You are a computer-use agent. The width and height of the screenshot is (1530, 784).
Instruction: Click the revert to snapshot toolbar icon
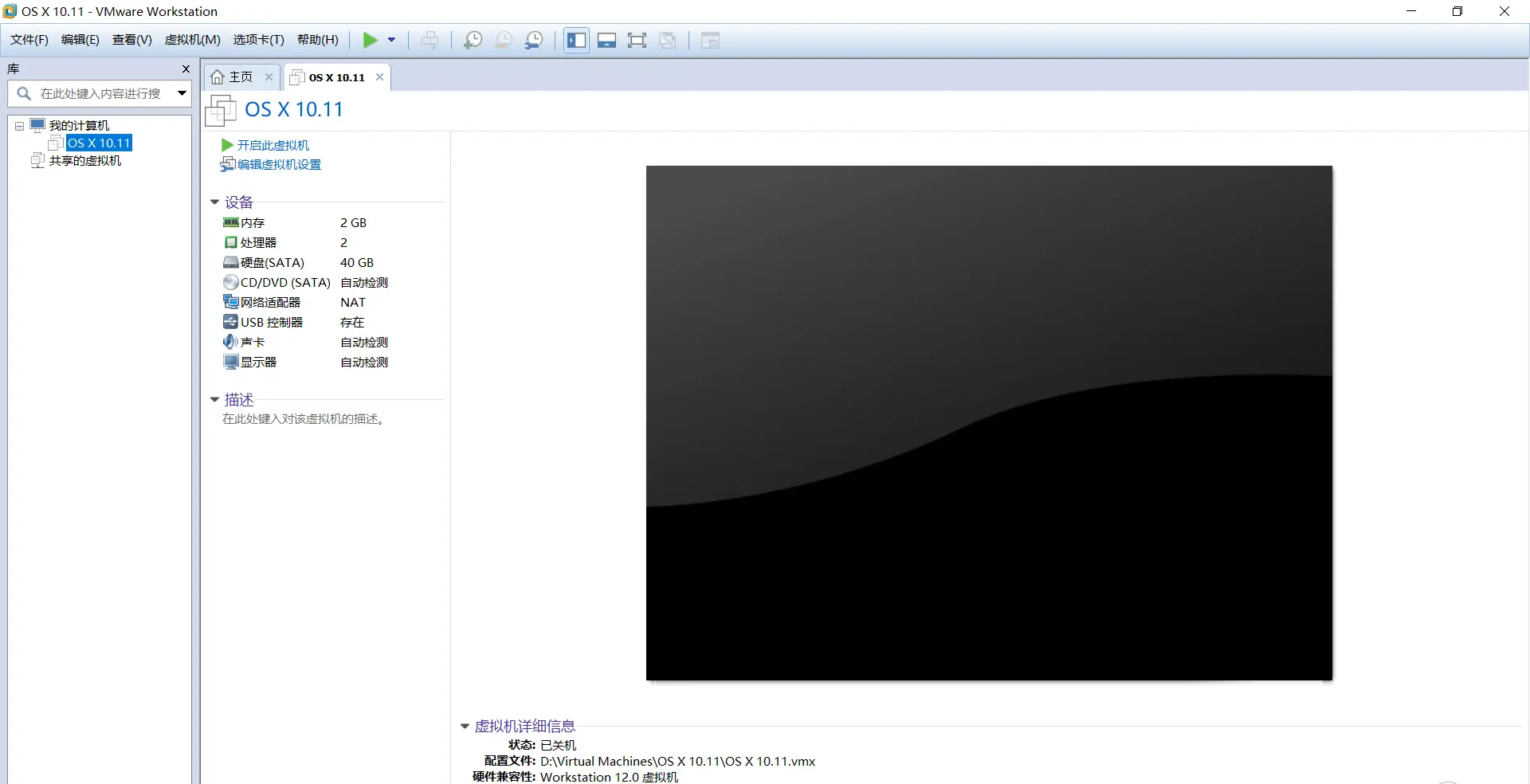(x=504, y=40)
